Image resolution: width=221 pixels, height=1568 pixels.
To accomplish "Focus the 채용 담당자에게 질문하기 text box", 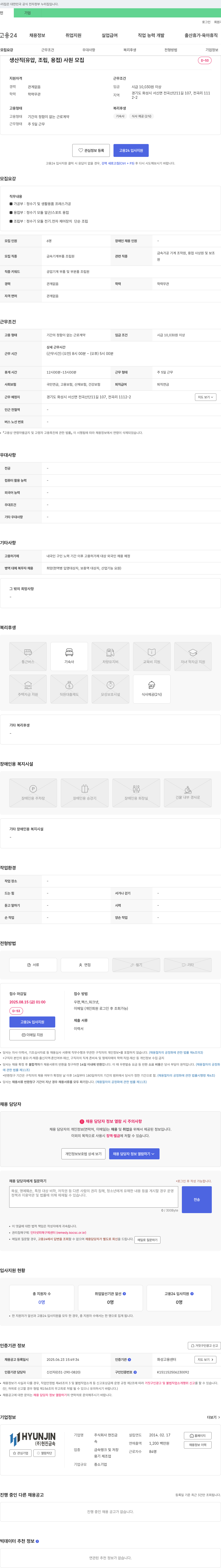I will (x=94, y=1197).
